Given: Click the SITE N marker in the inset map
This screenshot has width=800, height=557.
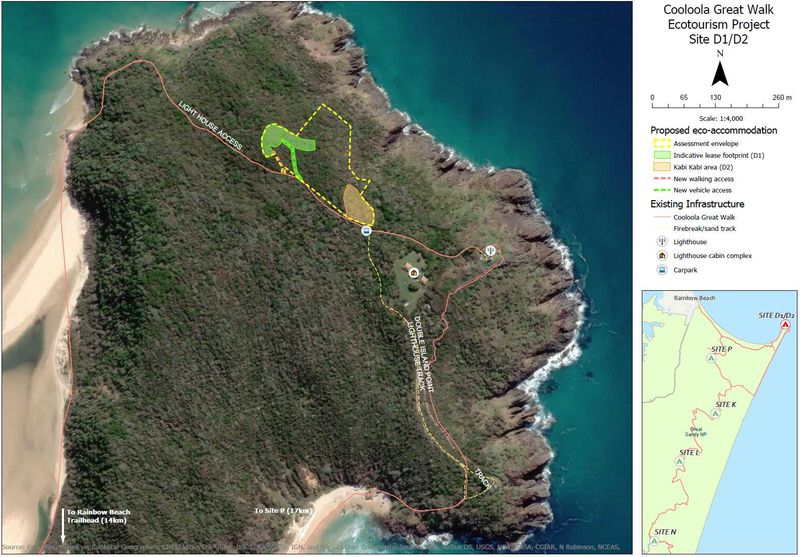Looking at the screenshot, I should pyautogui.click(x=654, y=541).
